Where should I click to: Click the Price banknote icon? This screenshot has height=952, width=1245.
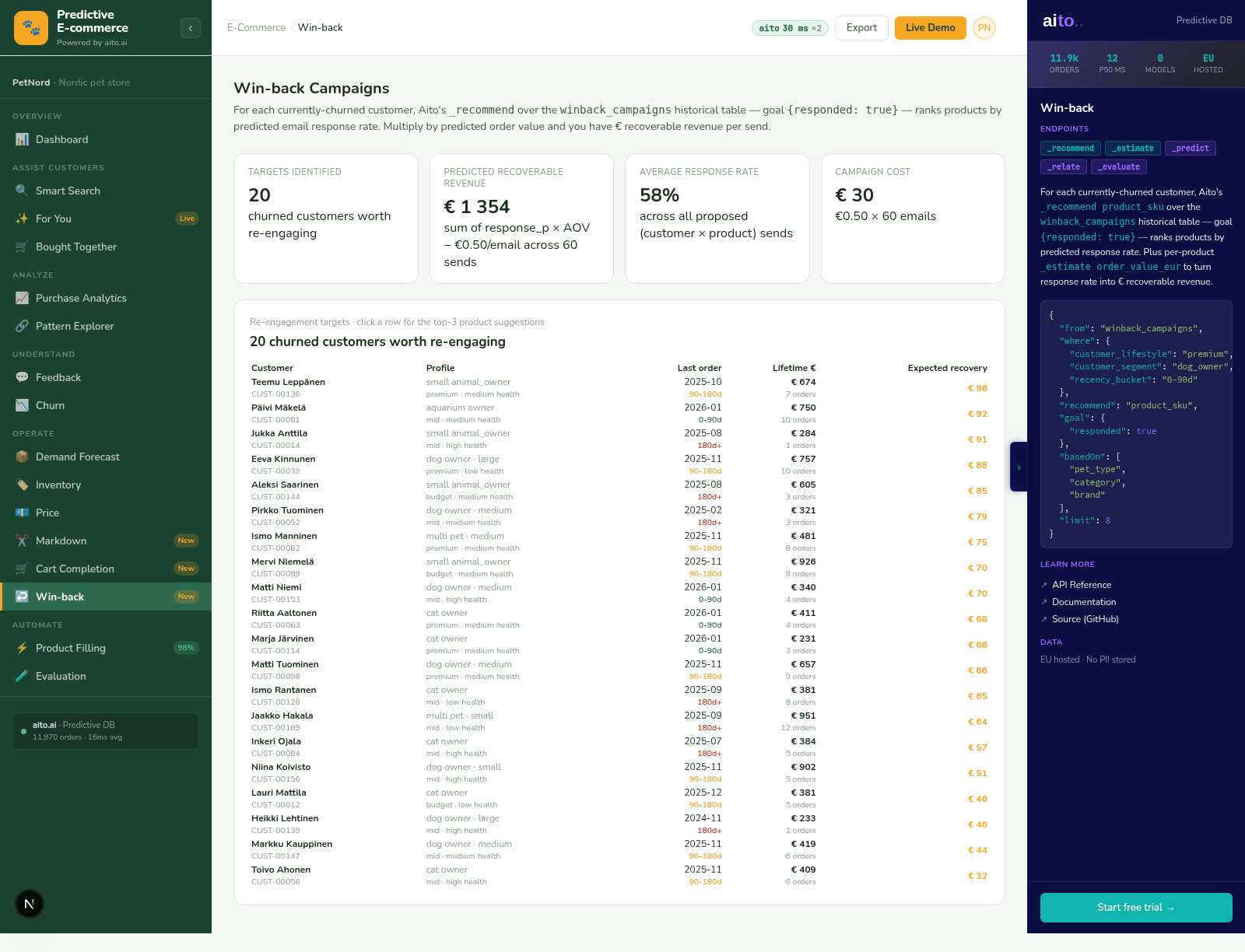click(x=22, y=513)
